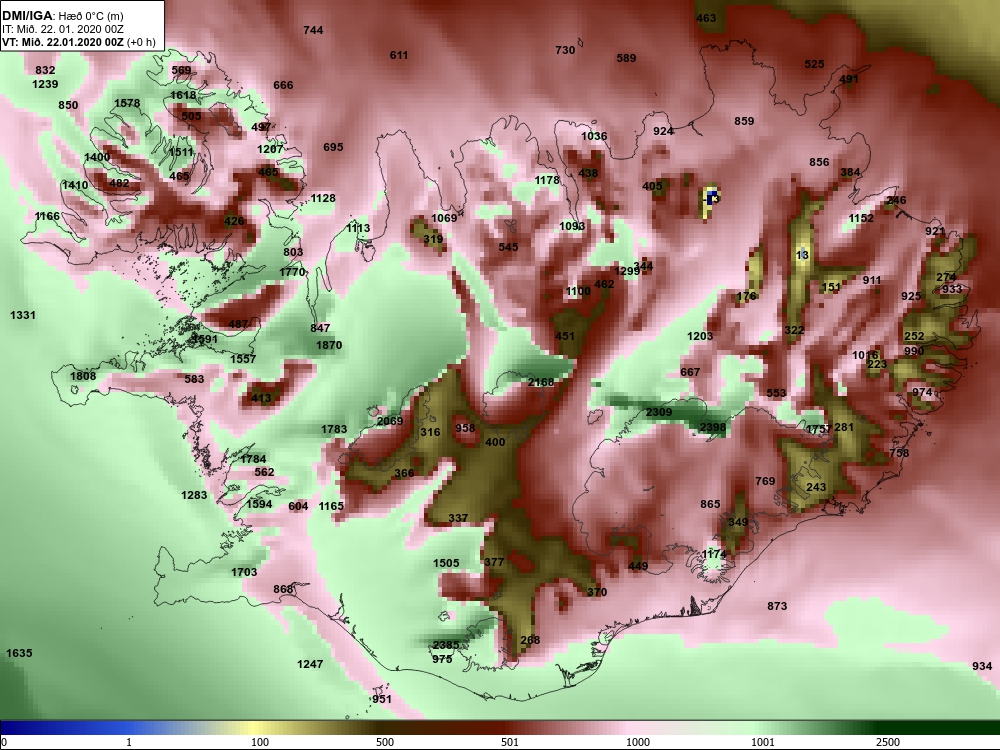Click the 1400 map value
The width and height of the screenshot is (1000, 750).
pyautogui.click(x=97, y=157)
